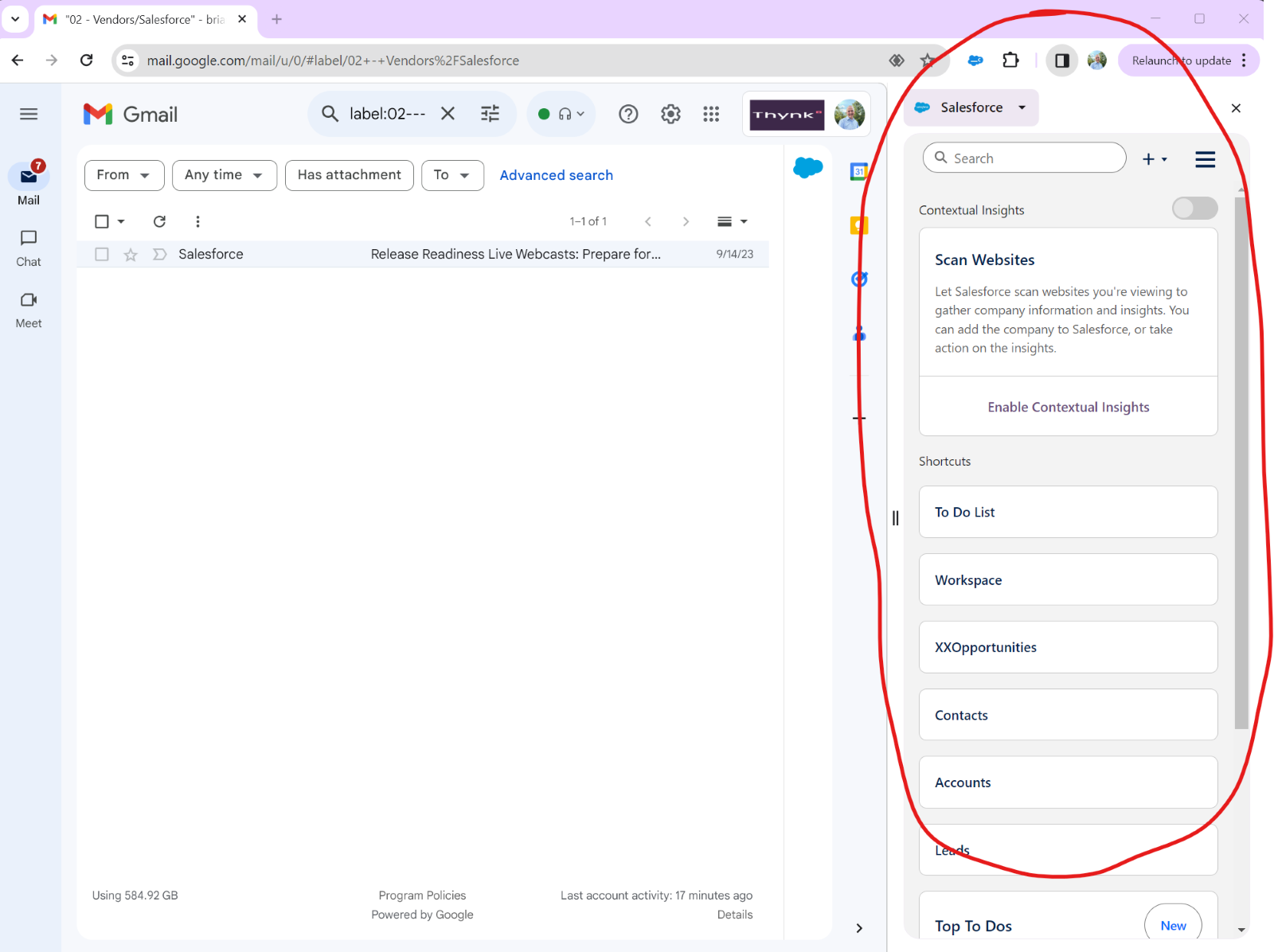Click the Gmail logo
Viewport: 1274px width, 952px height.
(x=131, y=114)
